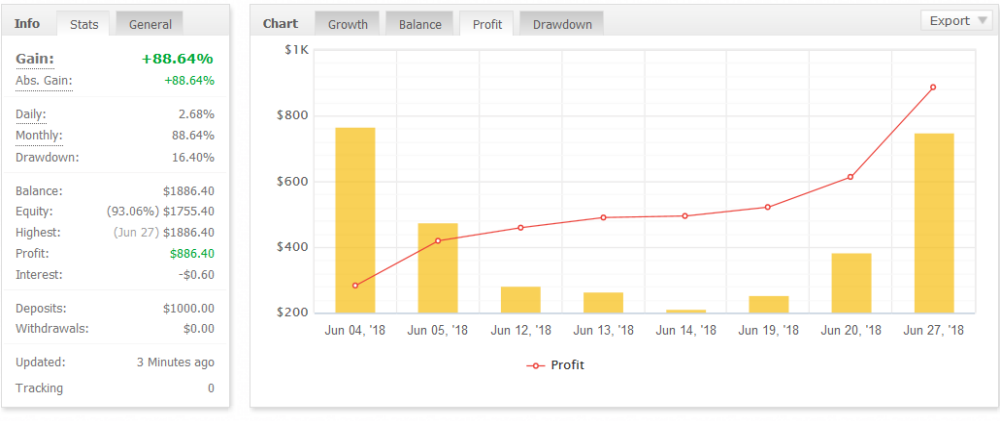Click the Tracking value 0
This screenshot has width=1000, height=421.
coord(211,388)
